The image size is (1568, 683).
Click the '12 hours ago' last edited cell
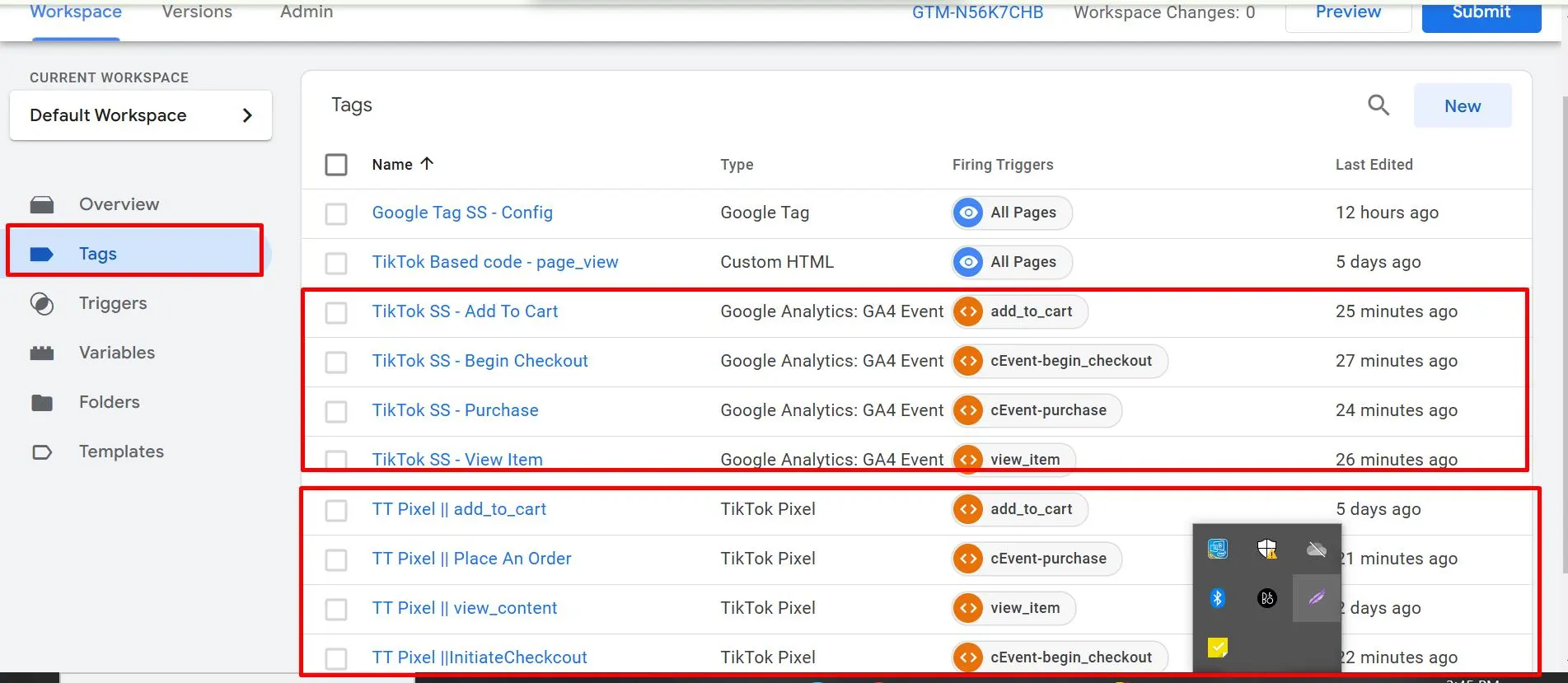coord(1387,213)
